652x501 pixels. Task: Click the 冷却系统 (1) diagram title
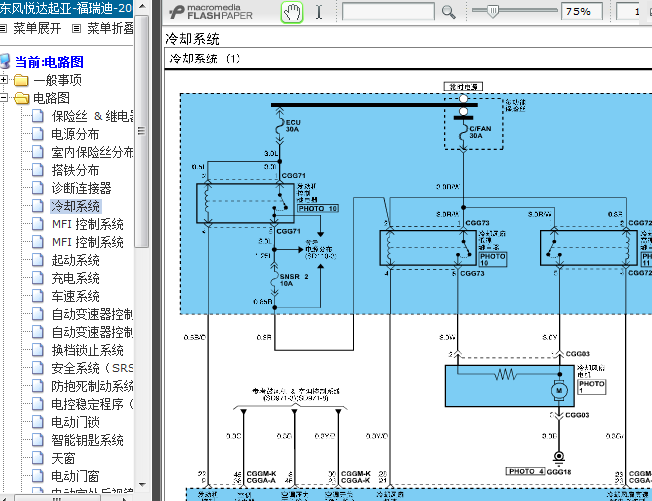[205, 58]
